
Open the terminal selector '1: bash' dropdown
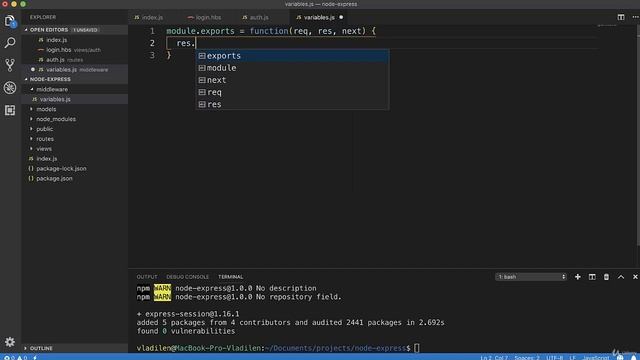[x=531, y=277]
